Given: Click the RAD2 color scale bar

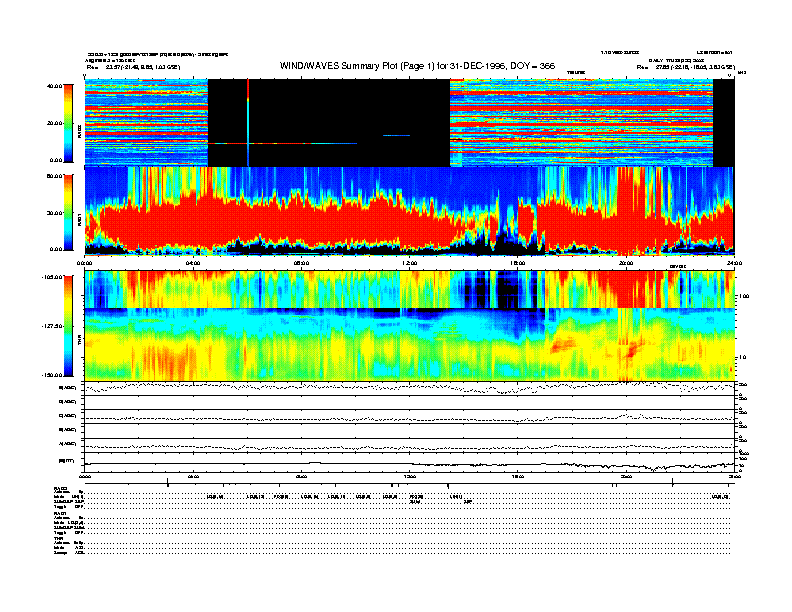Looking at the screenshot, I should pyautogui.click(x=68, y=123).
